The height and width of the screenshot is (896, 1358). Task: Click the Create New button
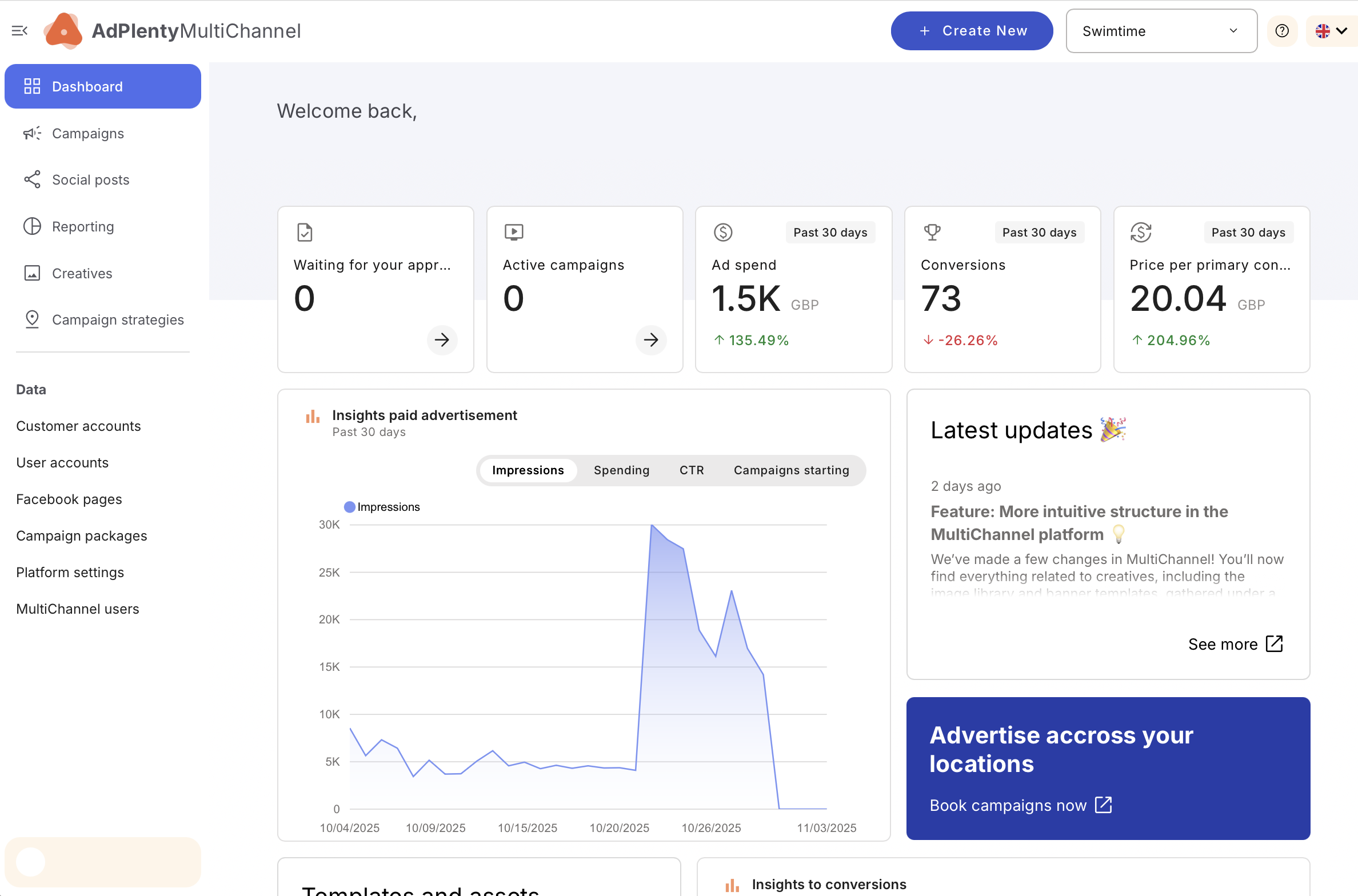(x=972, y=31)
